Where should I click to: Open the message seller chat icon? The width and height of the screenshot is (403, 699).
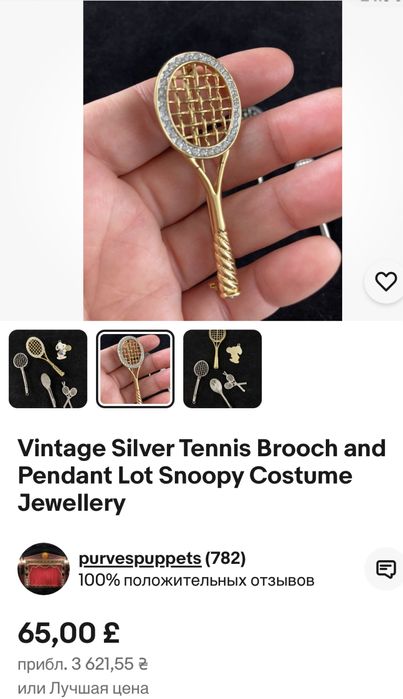point(386,569)
